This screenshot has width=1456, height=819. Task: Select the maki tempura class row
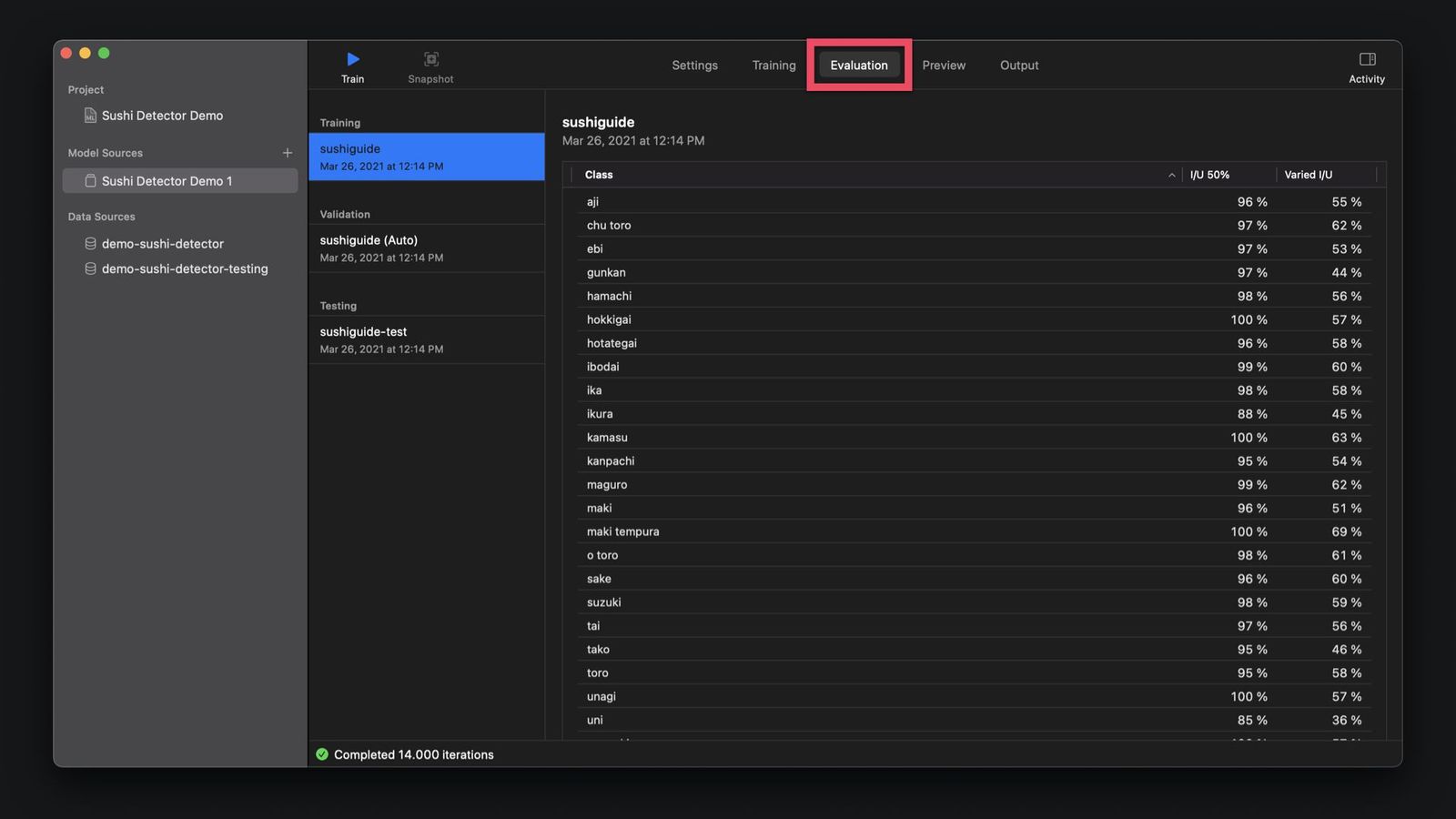(819, 531)
